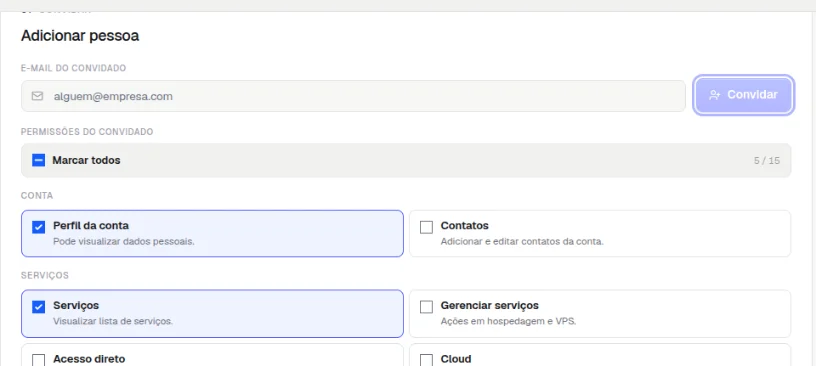This screenshot has height=366, width=816.
Task: Uncheck the Perfil da conta permission
Action: [39, 227]
